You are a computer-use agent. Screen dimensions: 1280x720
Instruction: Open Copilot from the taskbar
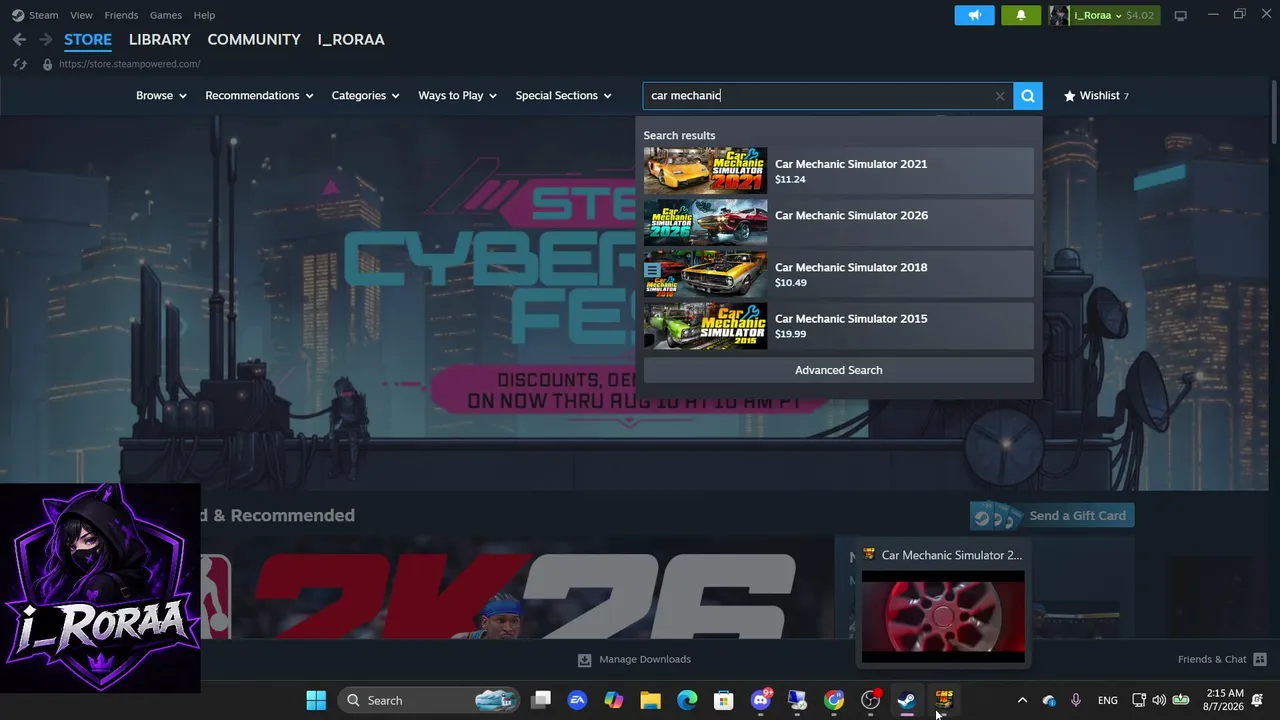[x=614, y=700]
